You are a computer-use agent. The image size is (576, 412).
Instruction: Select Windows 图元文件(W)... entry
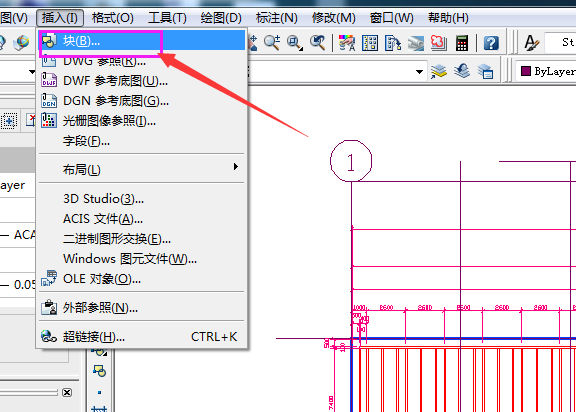click(141, 259)
